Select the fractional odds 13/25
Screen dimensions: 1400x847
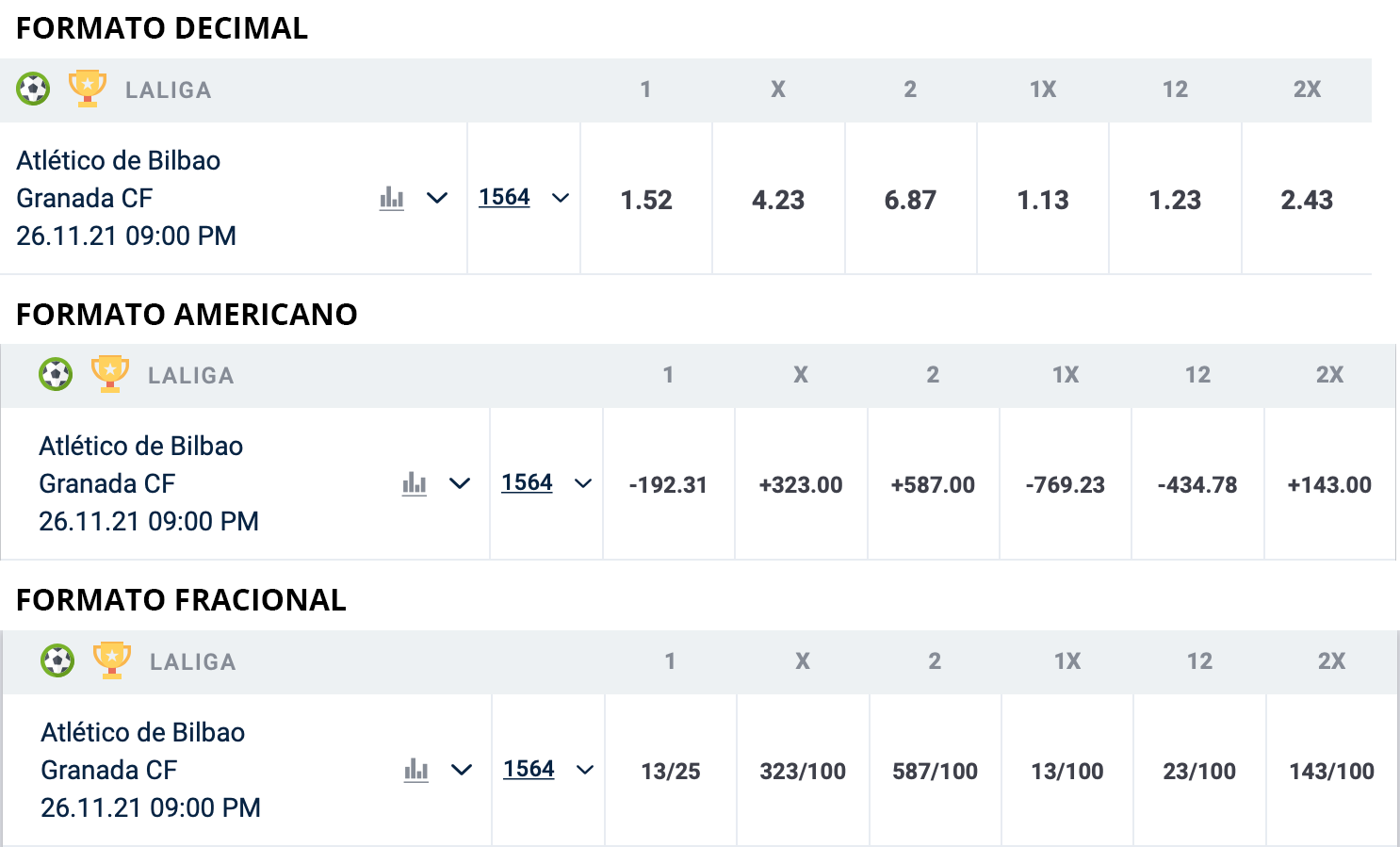coord(671,772)
